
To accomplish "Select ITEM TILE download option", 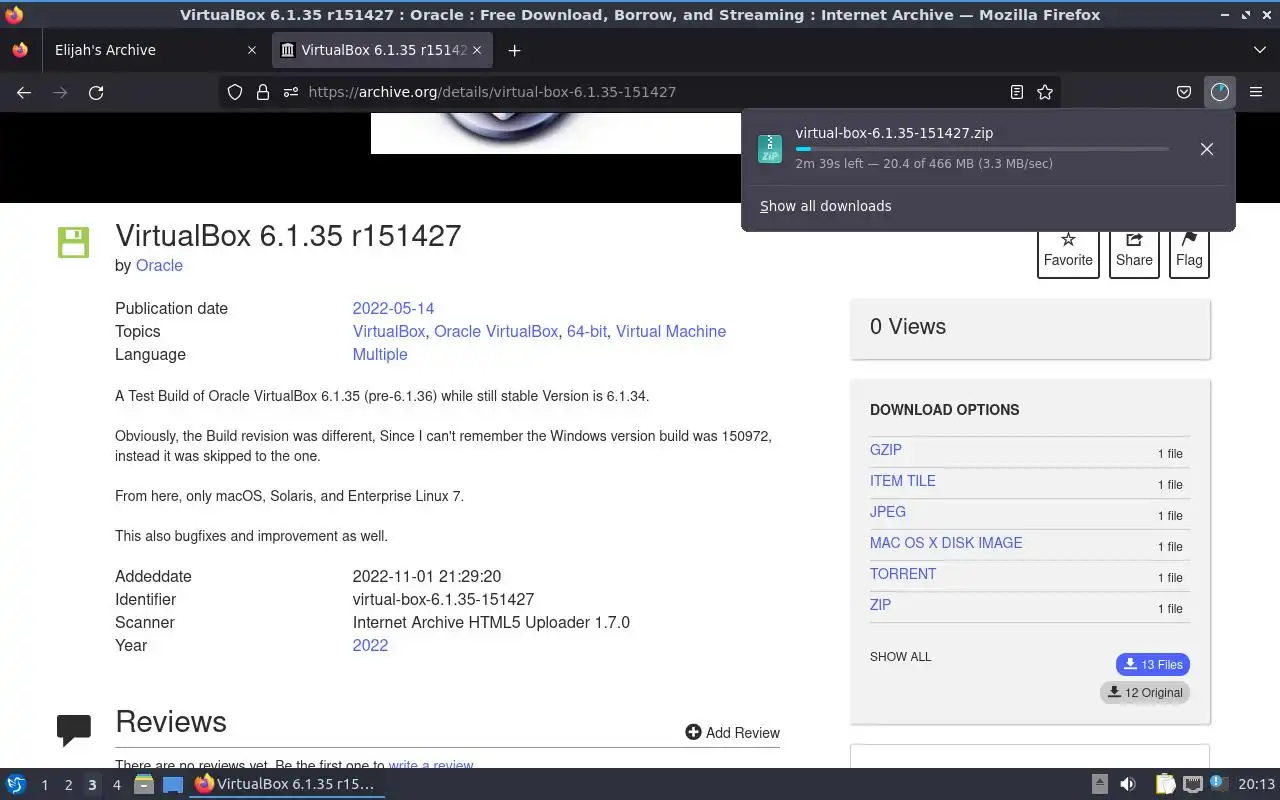I will tap(903, 481).
